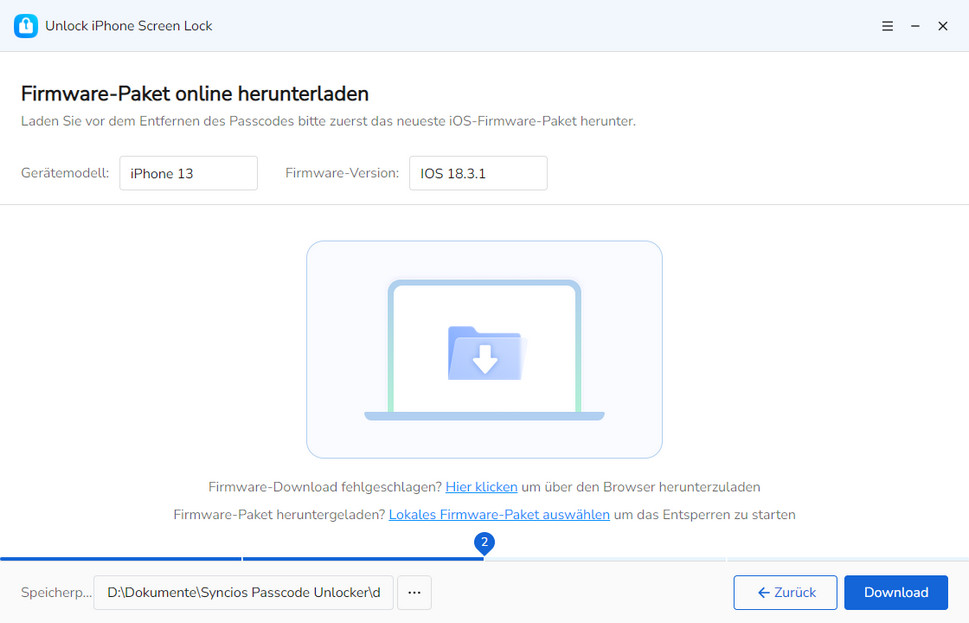This screenshot has width=969, height=623.
Task: Click the 'Gerätemodell:' label
Action: tap(65, 173)
